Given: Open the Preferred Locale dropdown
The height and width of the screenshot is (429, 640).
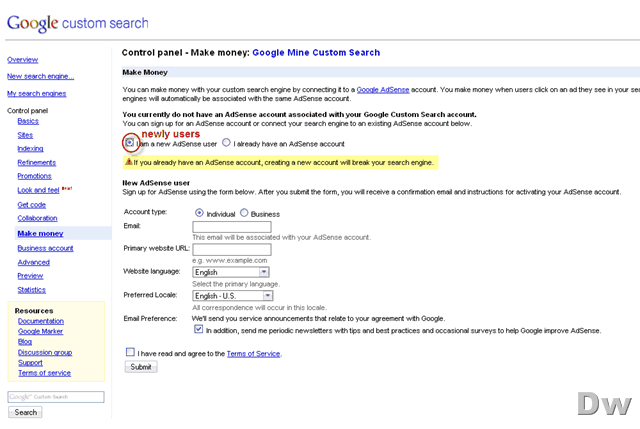Looking at the screenshot, I should (x=233, y=296).
